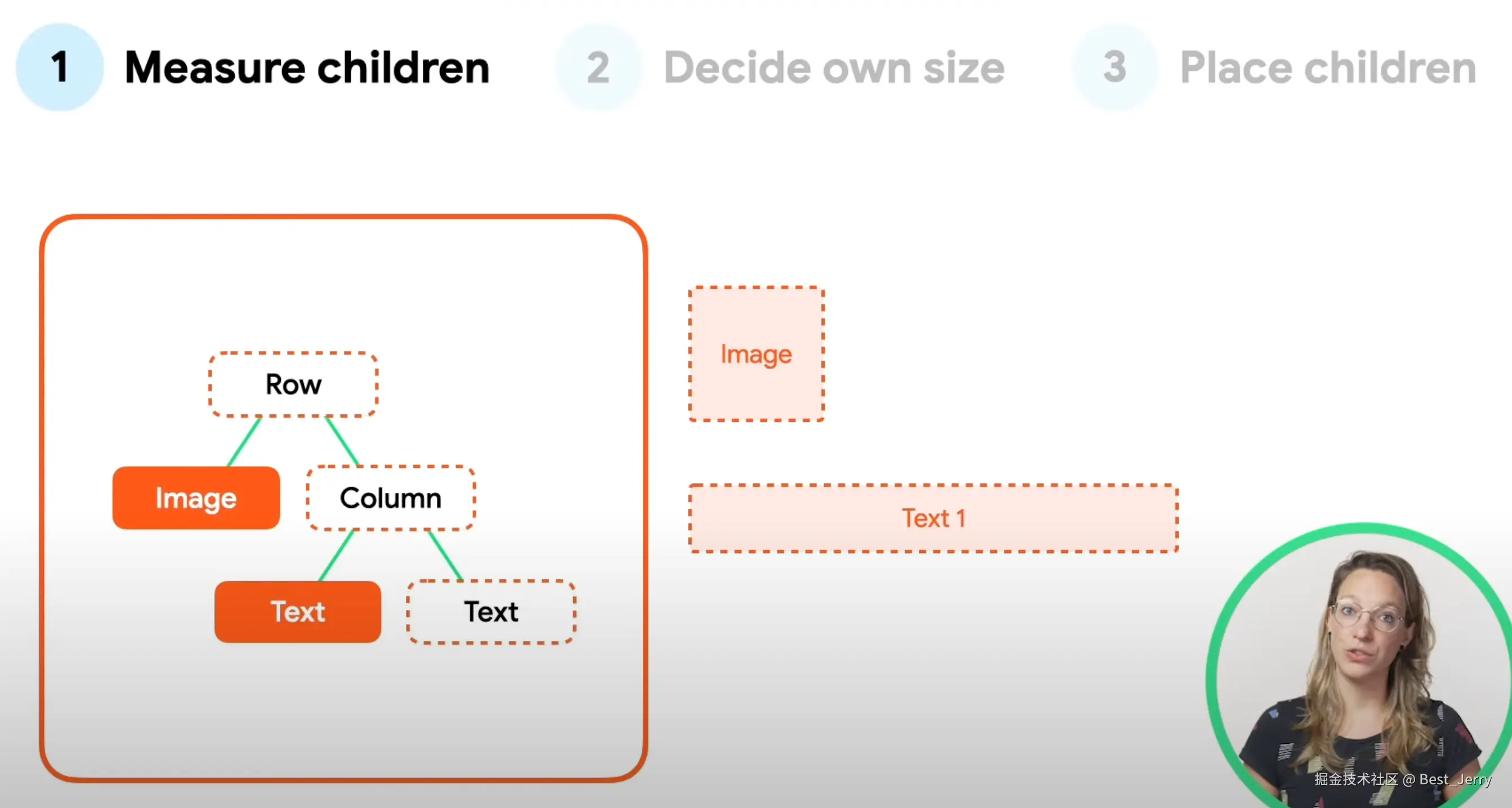Click the Best_Jerry username in the watermark

click(1455, 779)
